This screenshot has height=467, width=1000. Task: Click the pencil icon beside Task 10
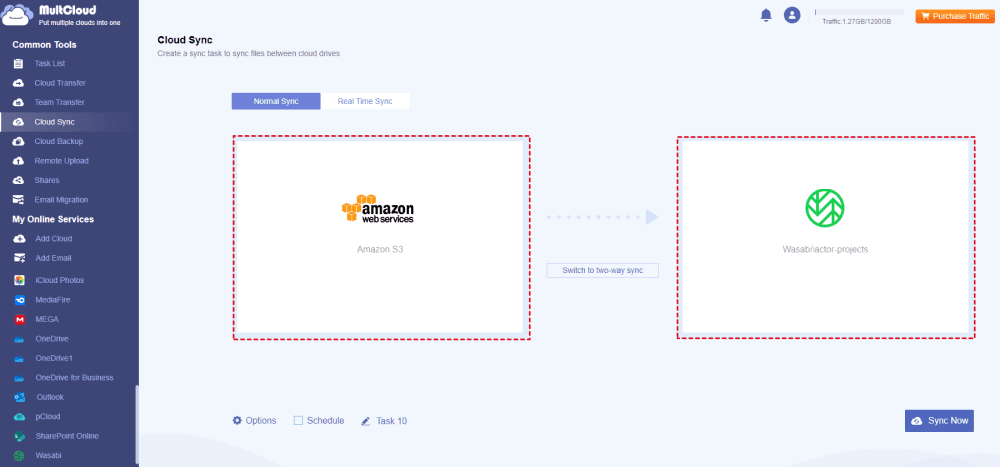(365, 421)
